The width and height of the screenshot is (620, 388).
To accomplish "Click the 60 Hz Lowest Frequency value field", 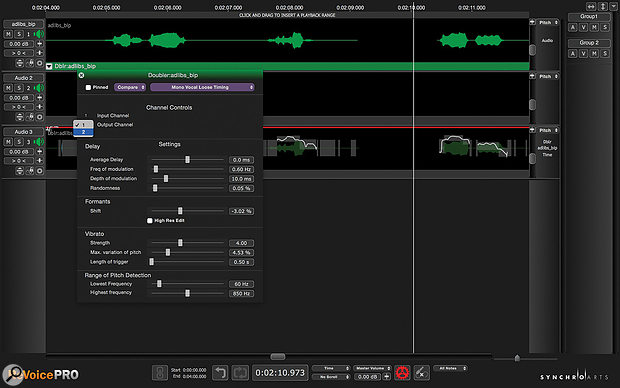I will pos(241,284).
